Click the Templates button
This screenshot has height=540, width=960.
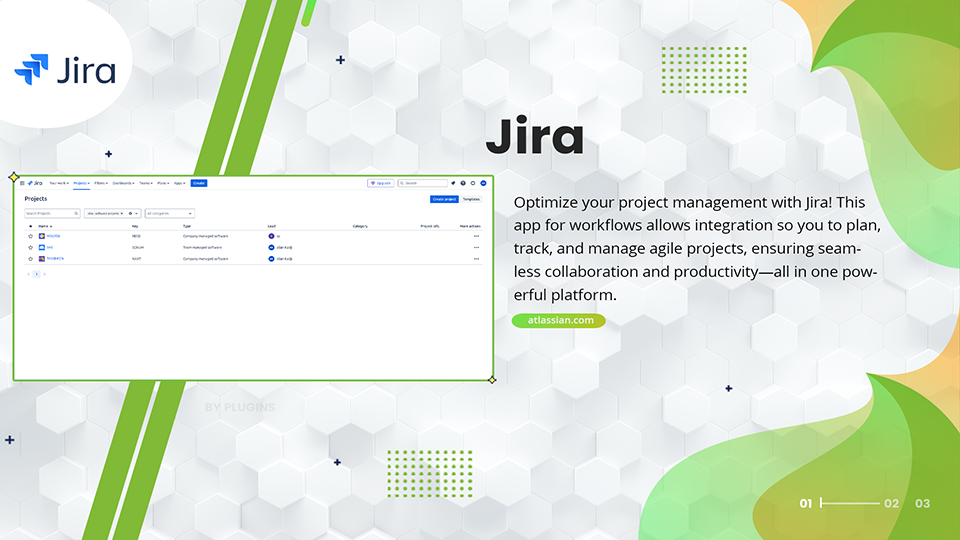(x=471, y=199)
